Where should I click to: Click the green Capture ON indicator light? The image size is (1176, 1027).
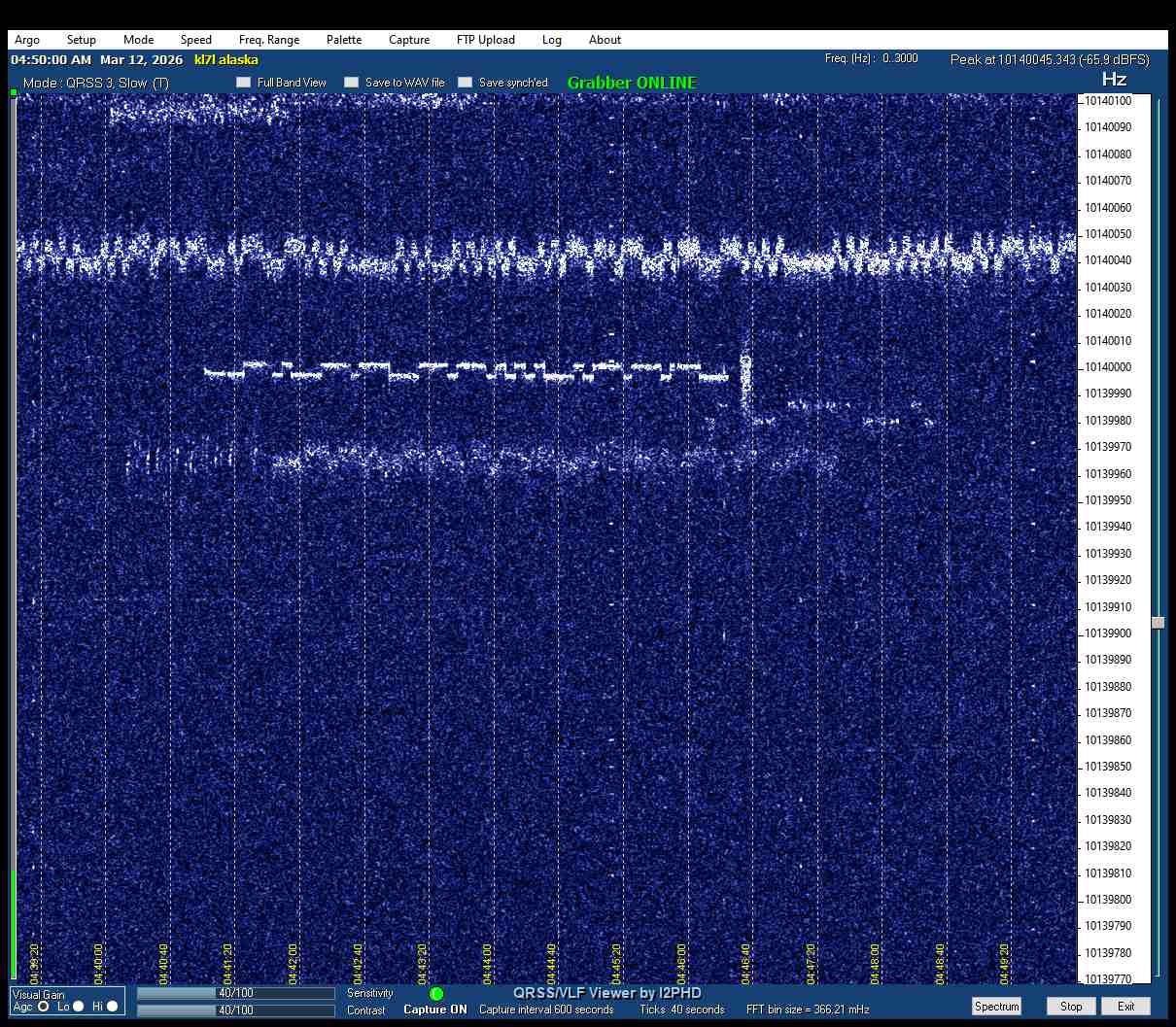(x=436, y=994)
